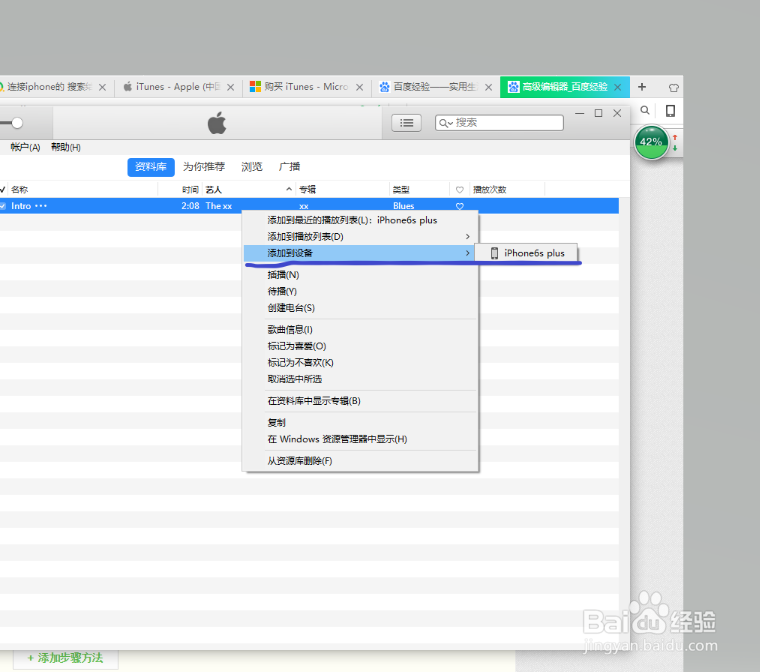Select 添加到设备 menu entry
The height and width of the screenshot is (672, 760).
pyautogui.click(x=359, y=253)
